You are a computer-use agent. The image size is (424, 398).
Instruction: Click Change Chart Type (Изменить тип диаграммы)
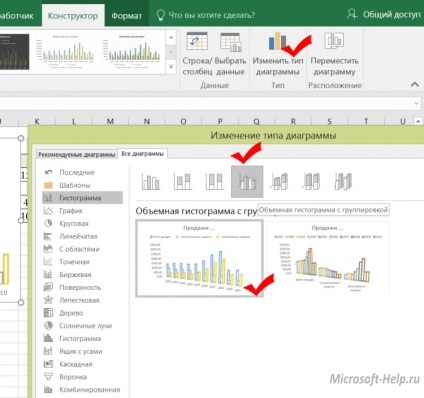[278, 54]
